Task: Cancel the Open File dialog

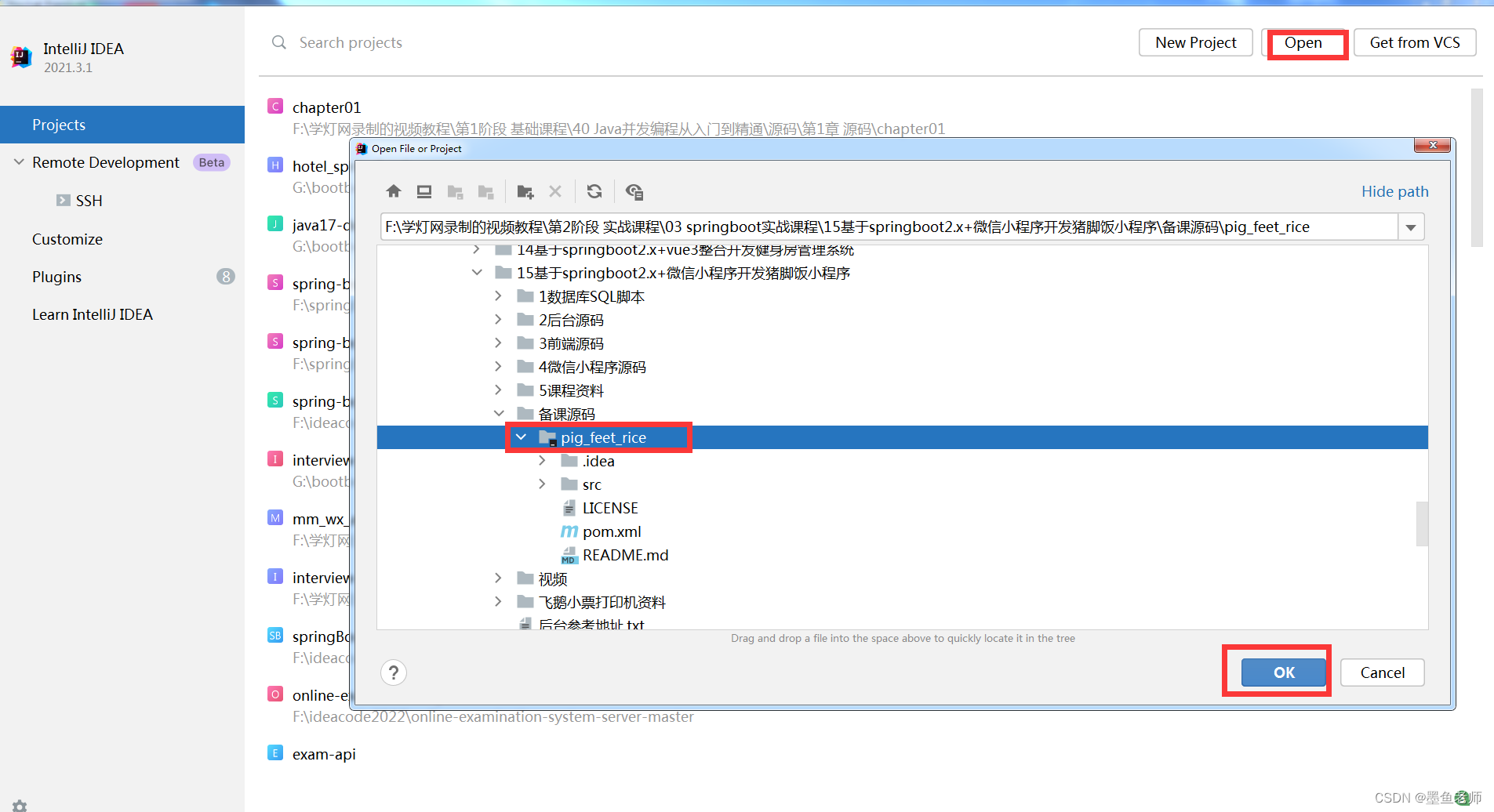Action: coord(1382,672)
